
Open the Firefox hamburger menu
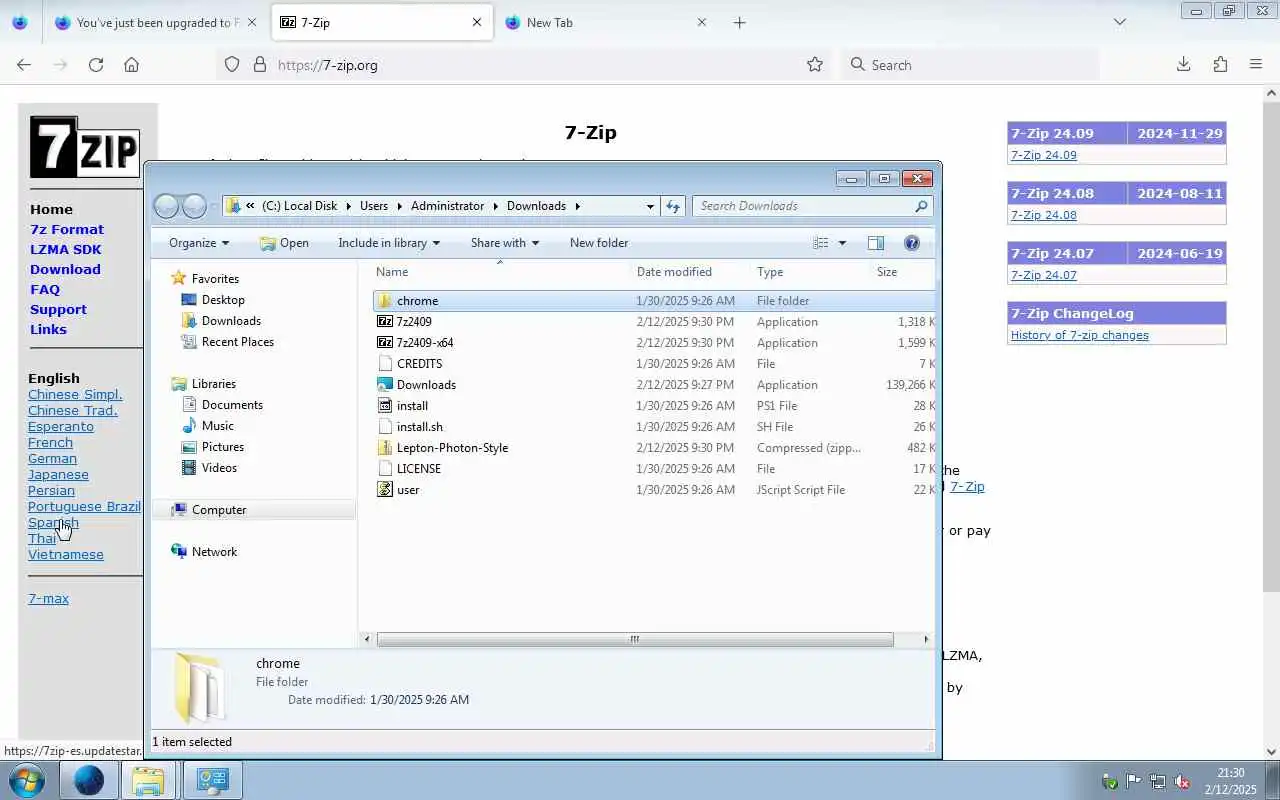point(1256,64)
